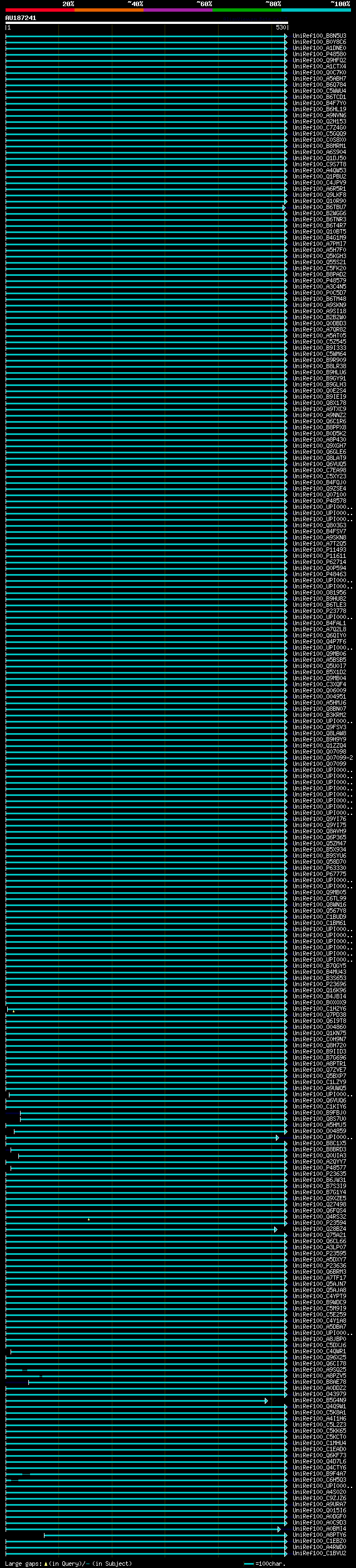Image resolution: width=356 pixels, height=1568 pixels.
Task: Open hit UniRef100_B0Y8C6
Action: coord(319,42)
